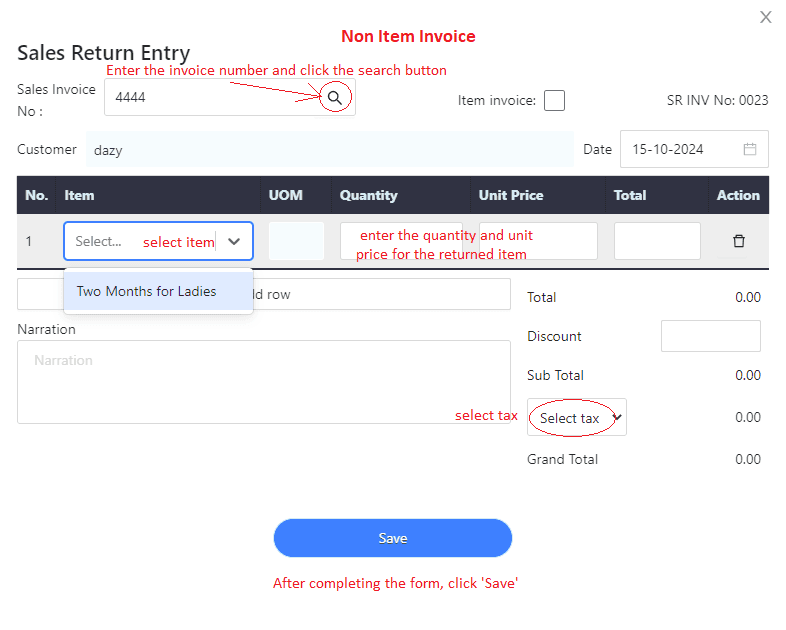The width and height of the screenshot is (786, 630).
Task: Open the date calendar icon
Action: [x=749, y=149]
